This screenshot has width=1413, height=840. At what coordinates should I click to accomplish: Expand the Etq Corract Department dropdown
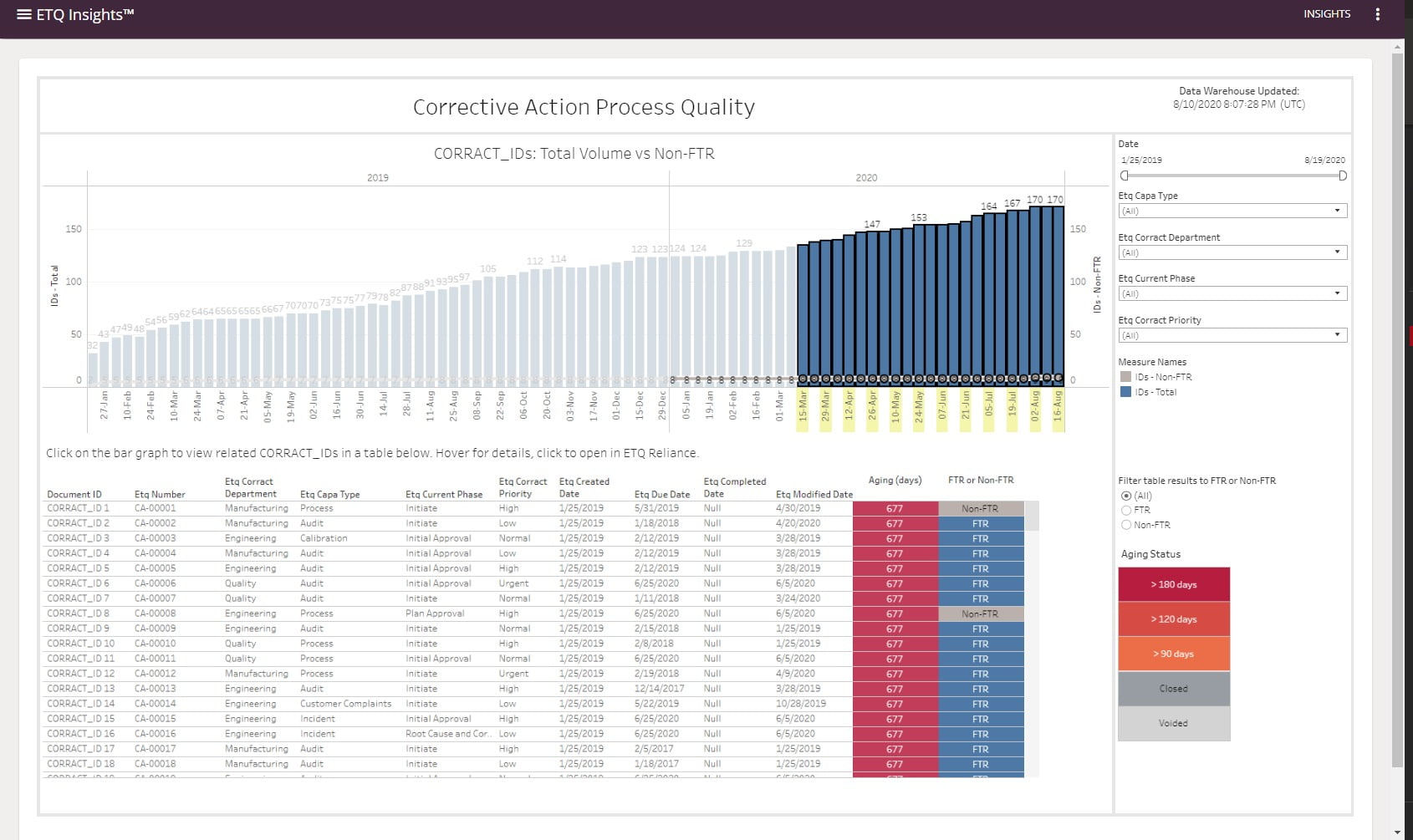1232,252
